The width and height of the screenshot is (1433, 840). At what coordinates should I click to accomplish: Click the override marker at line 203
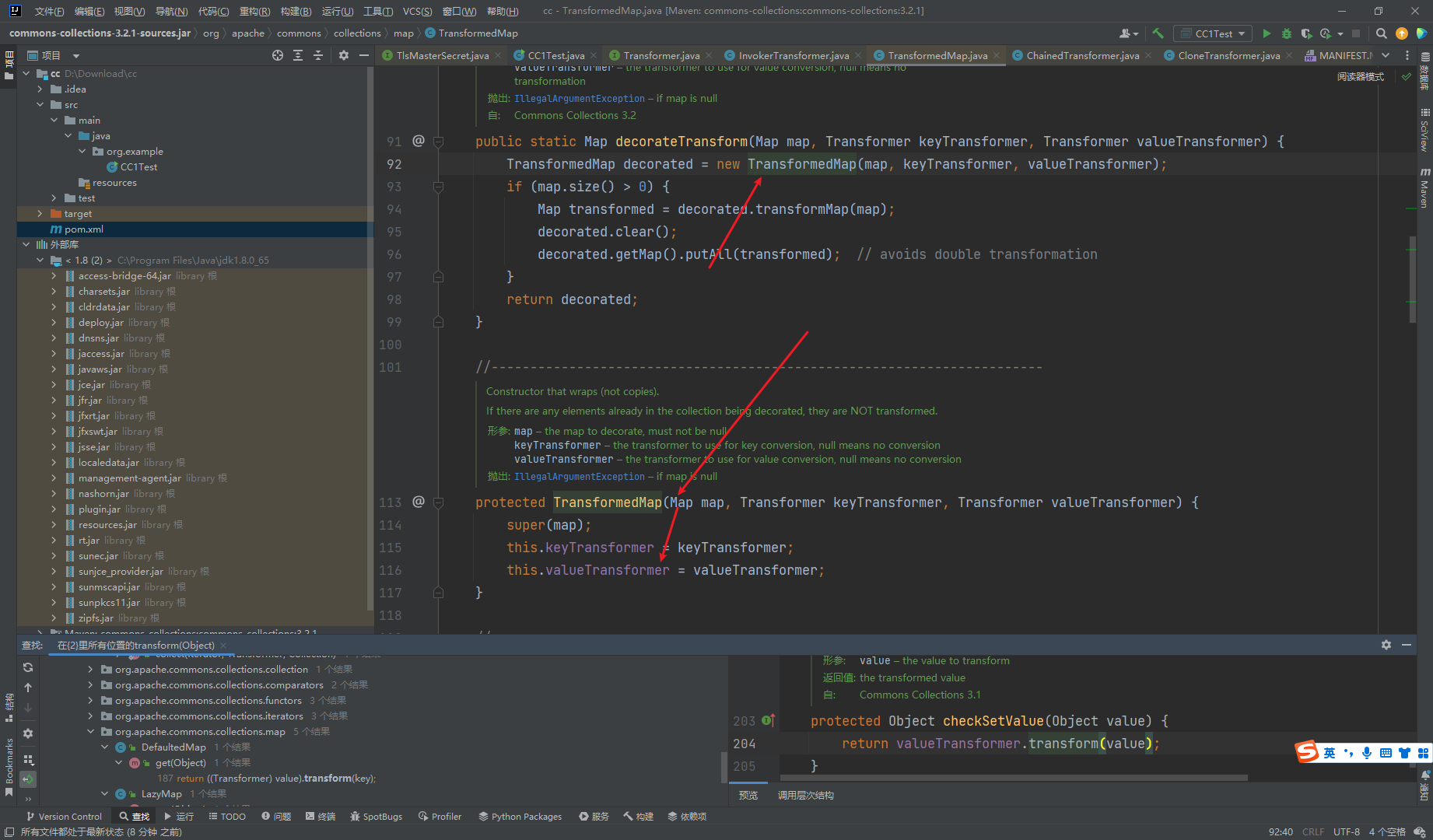pyautogui.click(x=769, y=720)
